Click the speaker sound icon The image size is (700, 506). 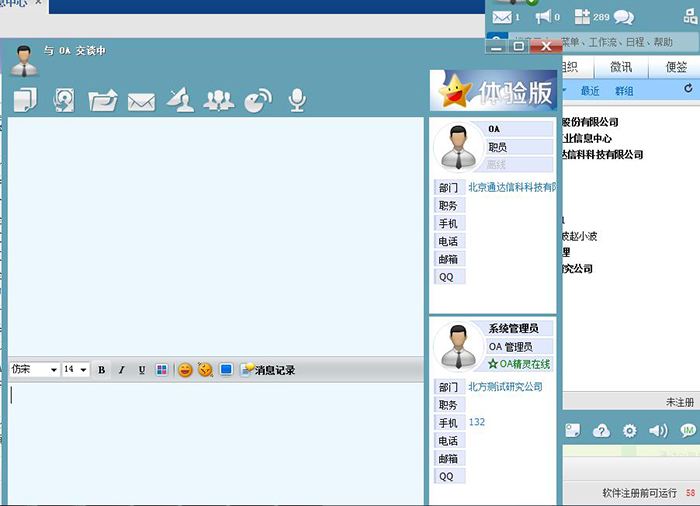click(657, 430)
